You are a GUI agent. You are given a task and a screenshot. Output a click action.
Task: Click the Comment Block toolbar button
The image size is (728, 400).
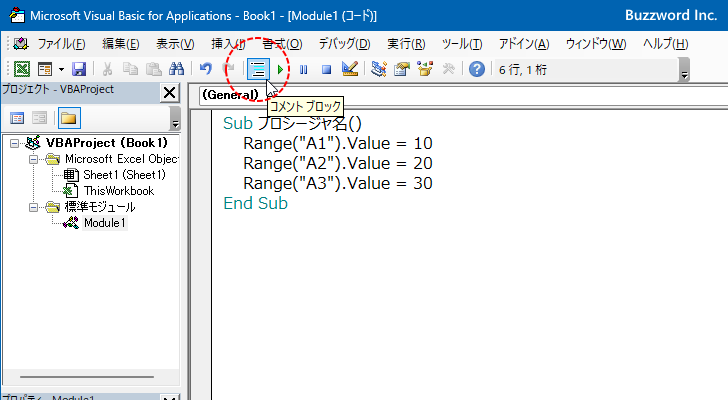tap(258, 70)
